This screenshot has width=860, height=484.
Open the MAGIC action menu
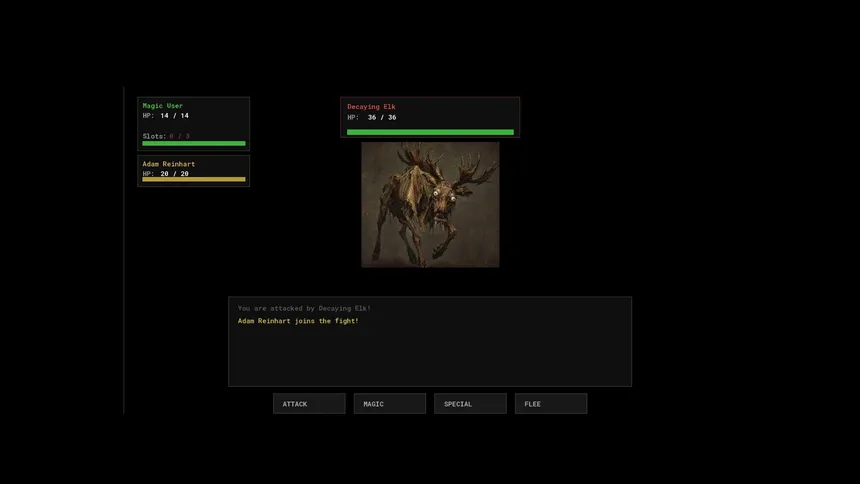[389, 403]
